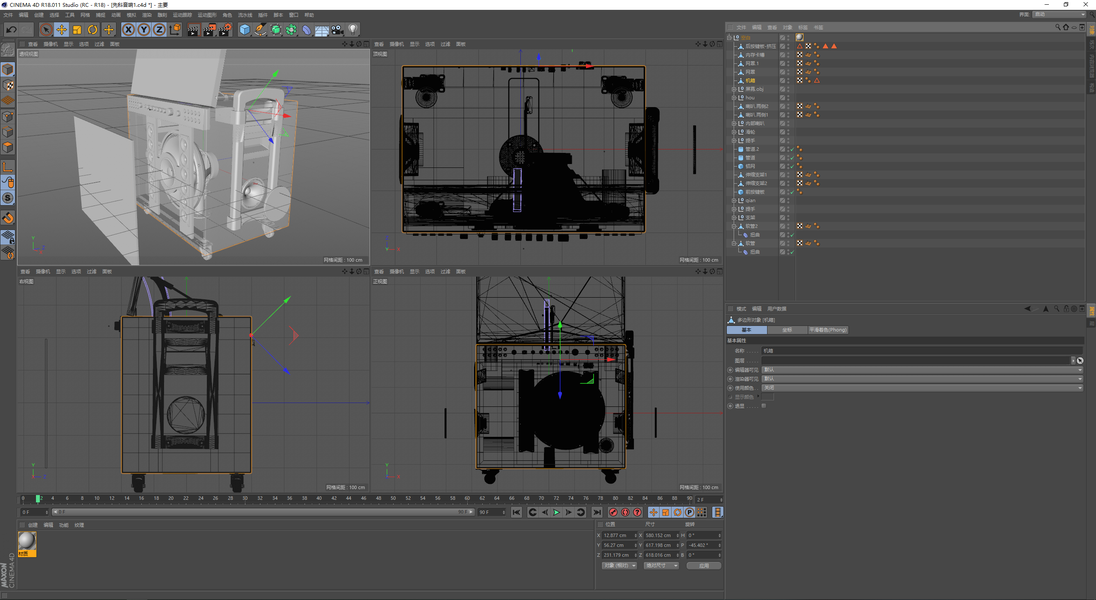This screenshot has width=1096, height=600.
Task: Toggle Z-axis lock
Action: (158, 30)
